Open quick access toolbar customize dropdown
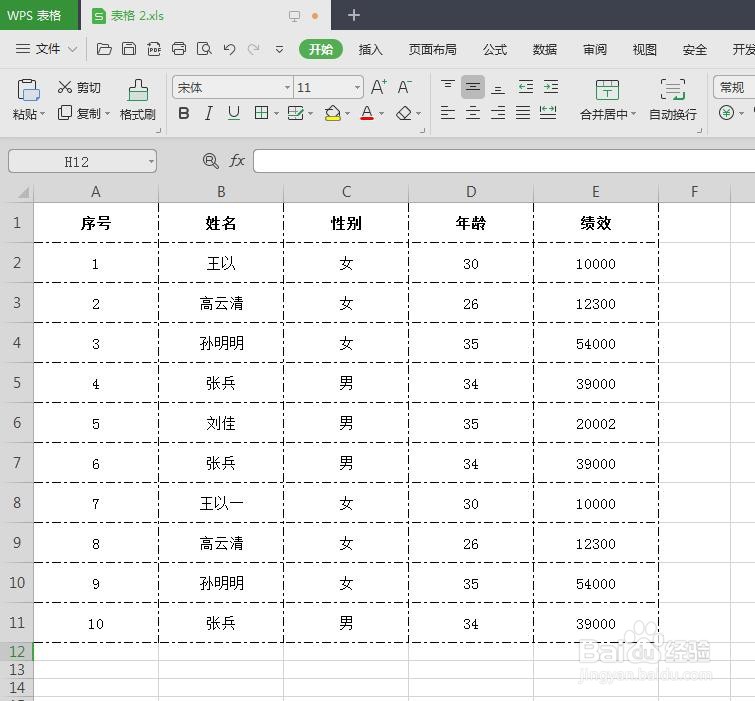This screenshot has width=755, height=701. tap(279, 49)
